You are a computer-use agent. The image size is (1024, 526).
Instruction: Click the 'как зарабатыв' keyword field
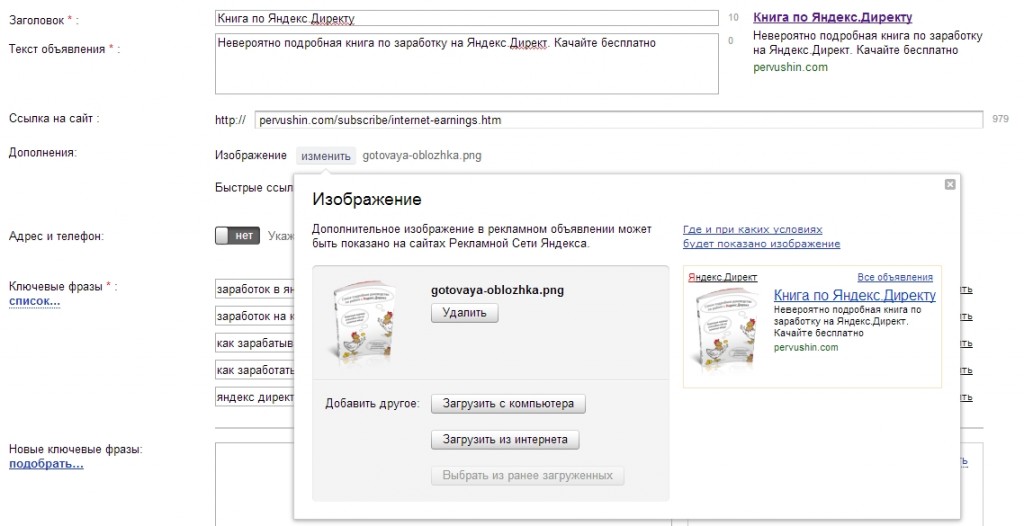[x=255, y=343]
